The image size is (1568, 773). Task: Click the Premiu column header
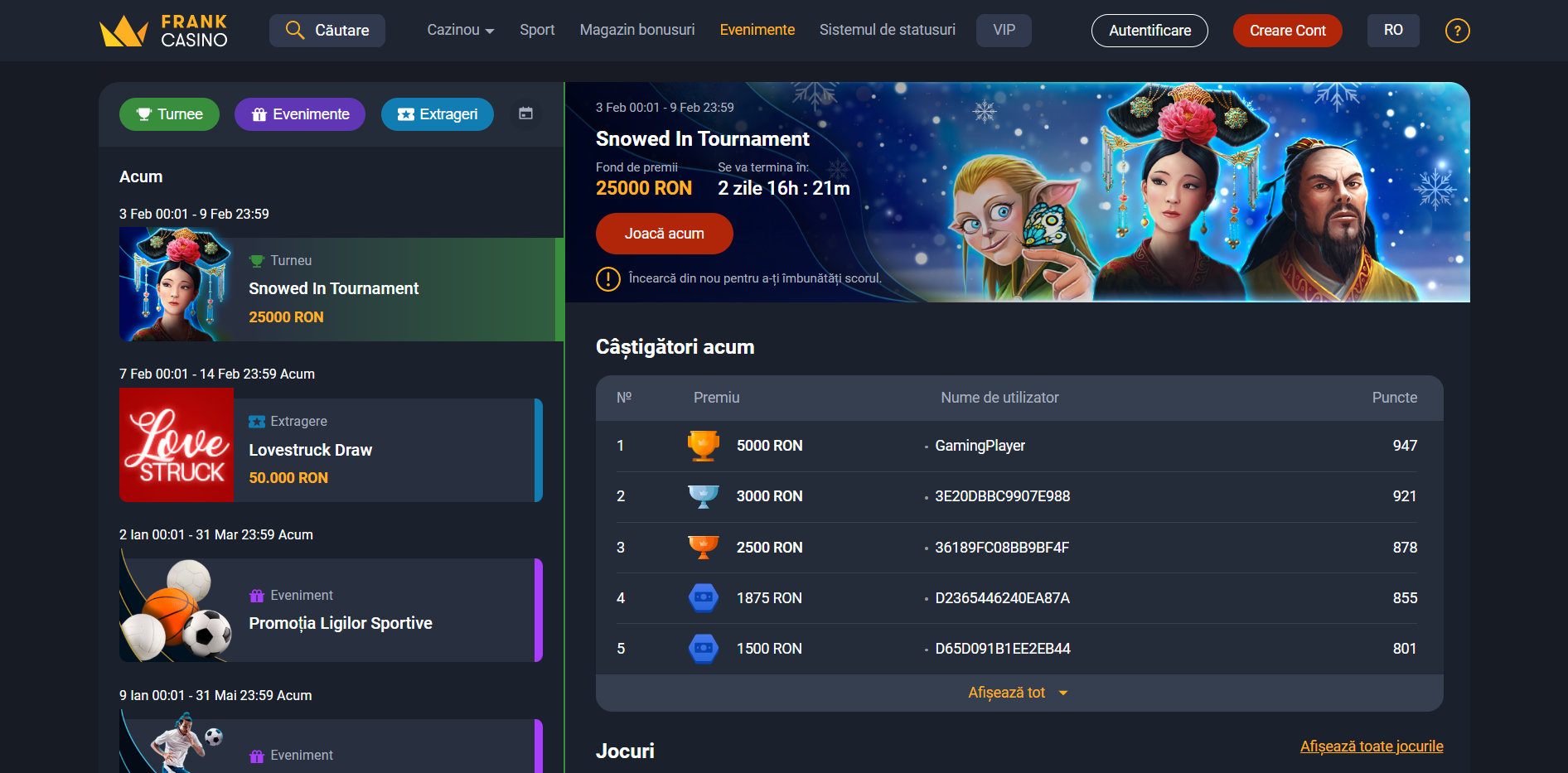(x=717, y=398)
